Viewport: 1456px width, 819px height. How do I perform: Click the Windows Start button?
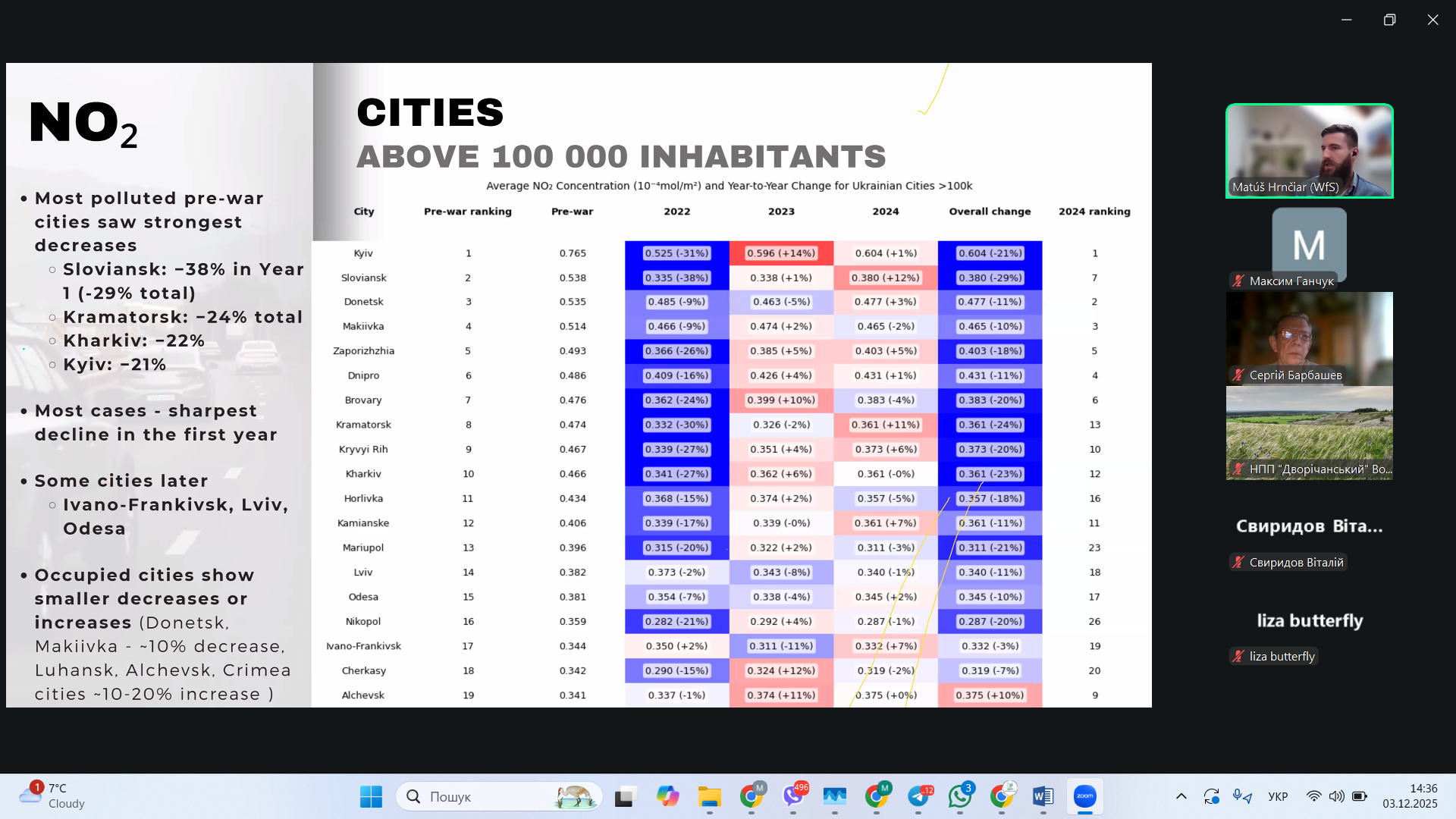371,796
